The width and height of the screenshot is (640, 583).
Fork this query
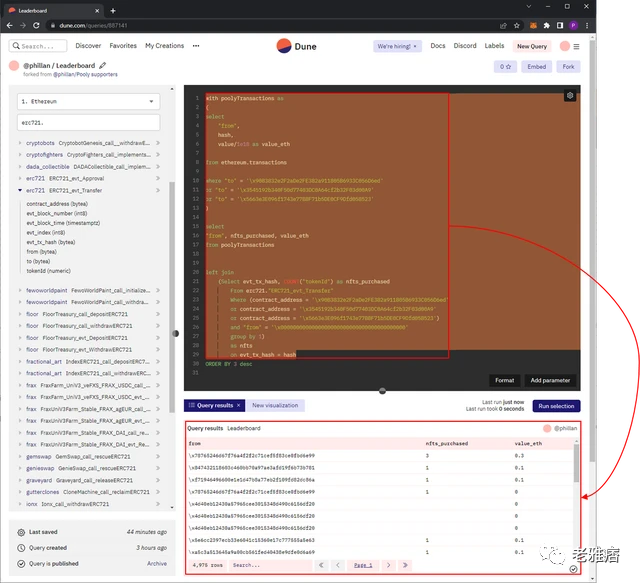[568, 67]
